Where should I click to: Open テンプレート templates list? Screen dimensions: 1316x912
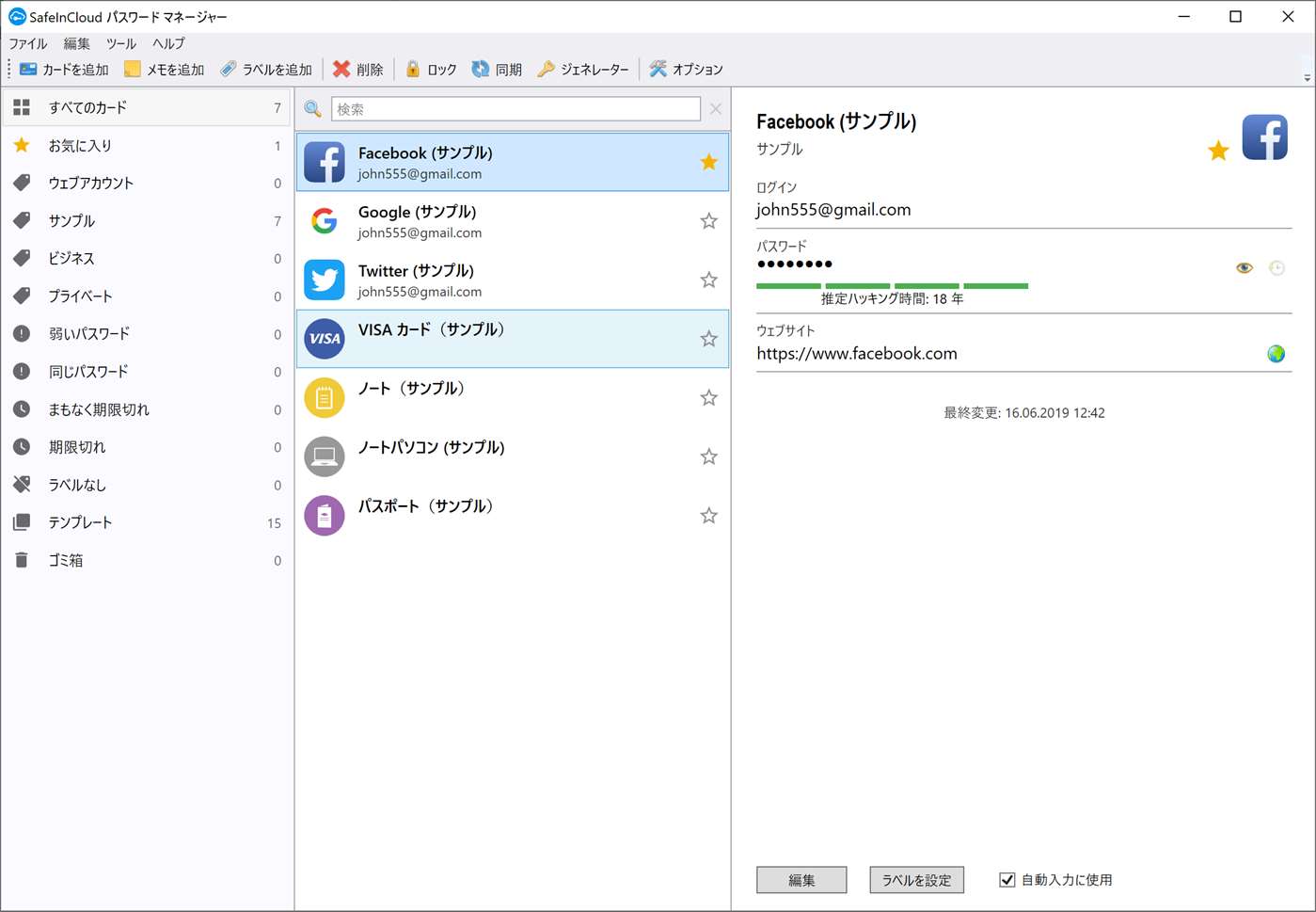[147, 522]
